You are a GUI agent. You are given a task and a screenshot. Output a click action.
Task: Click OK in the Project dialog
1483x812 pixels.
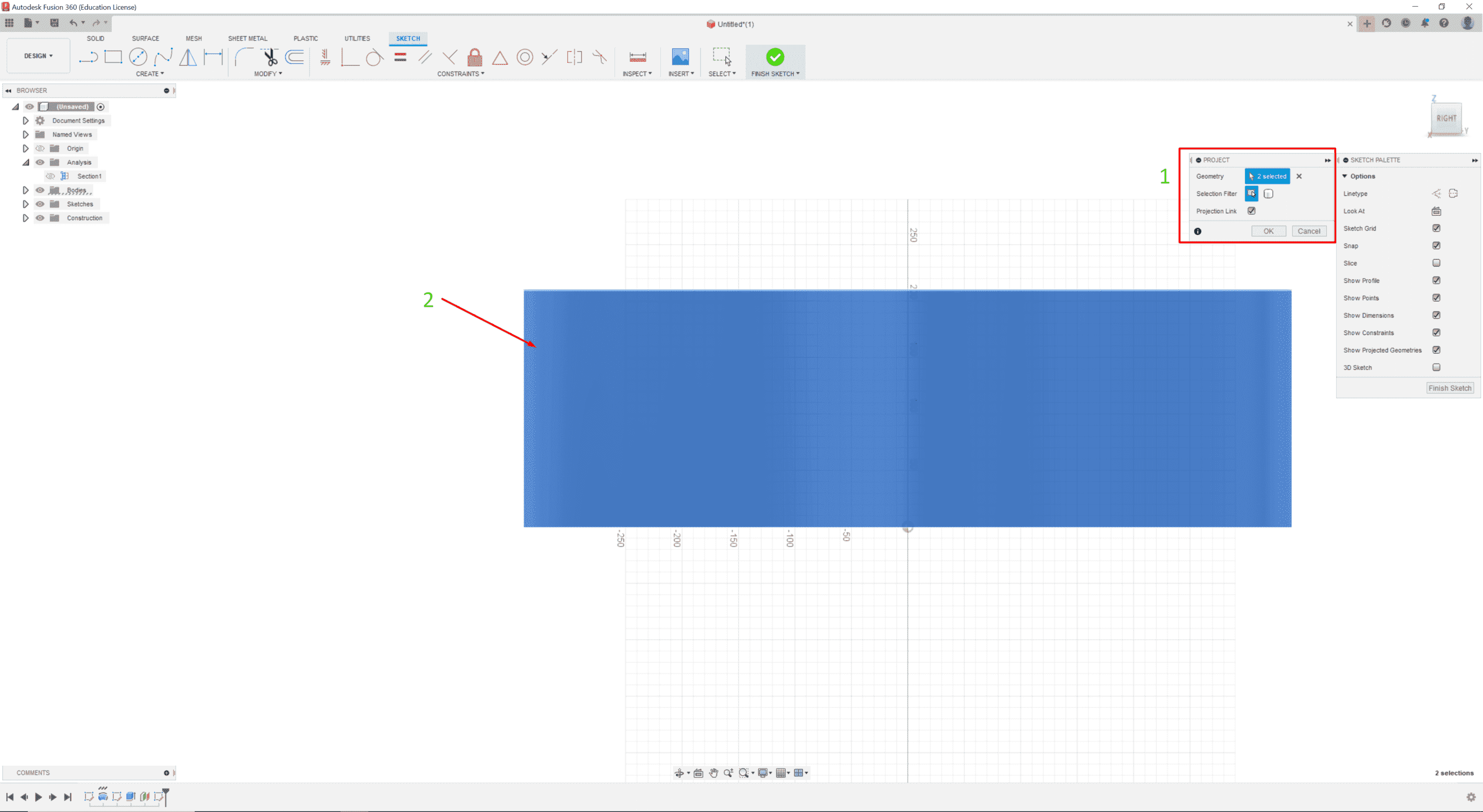pyautogui.click(x=1268, y=231)
